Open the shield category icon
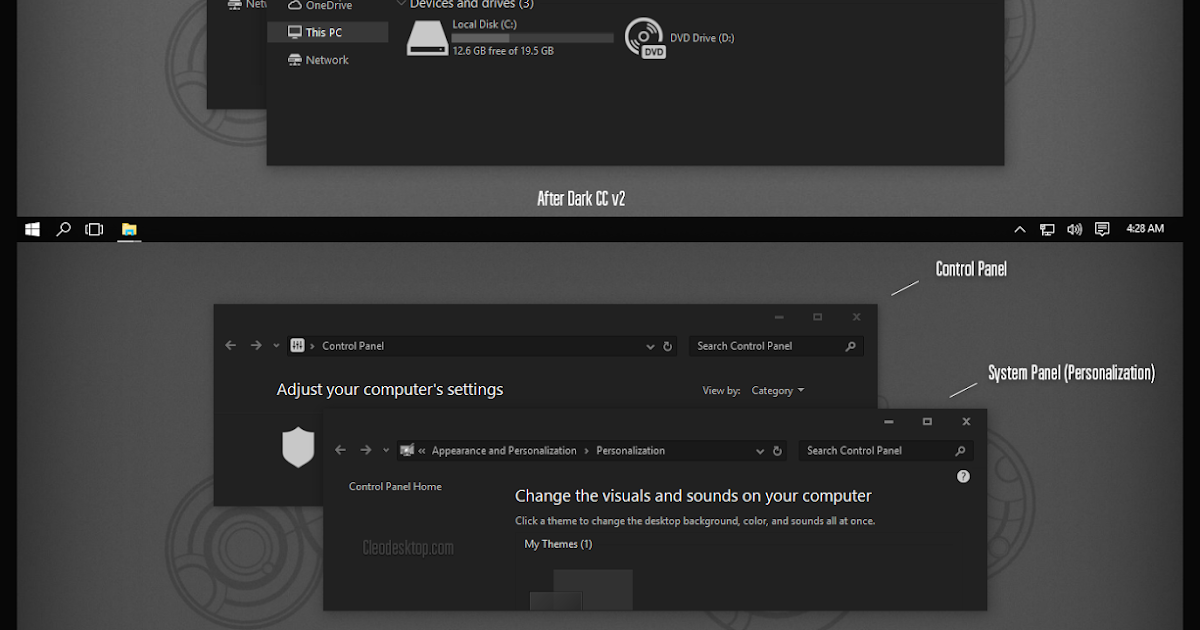 (299, 447)
